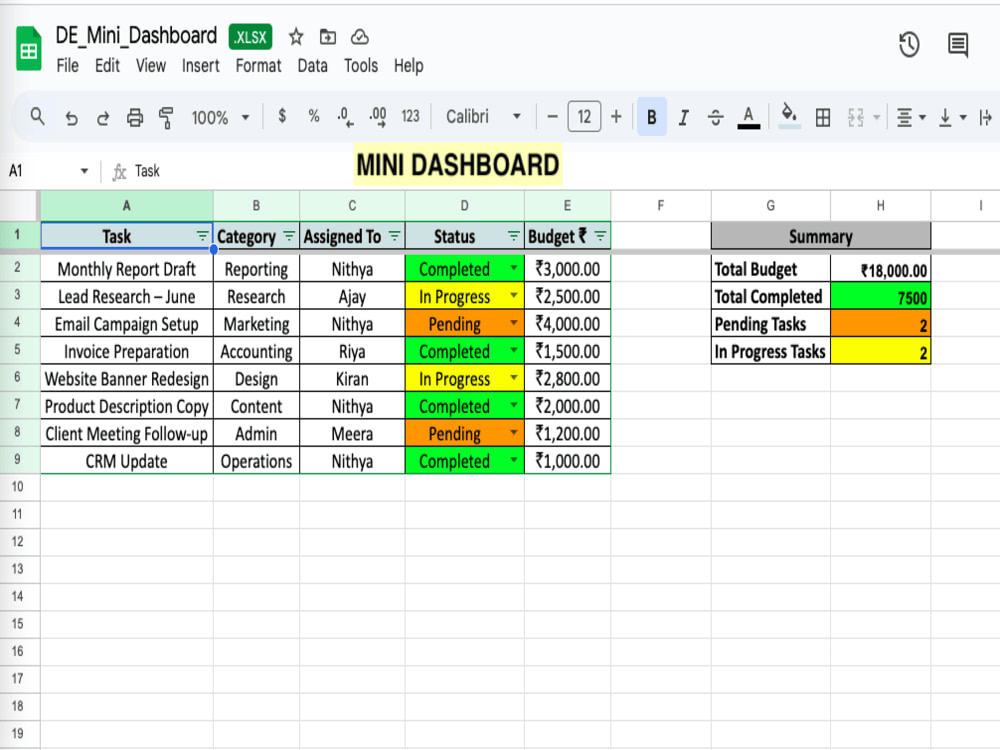This screenshot has height=750, width=1000.
Task: Star the DE_Mini_Dashboard file
Action: pos(295,37)
